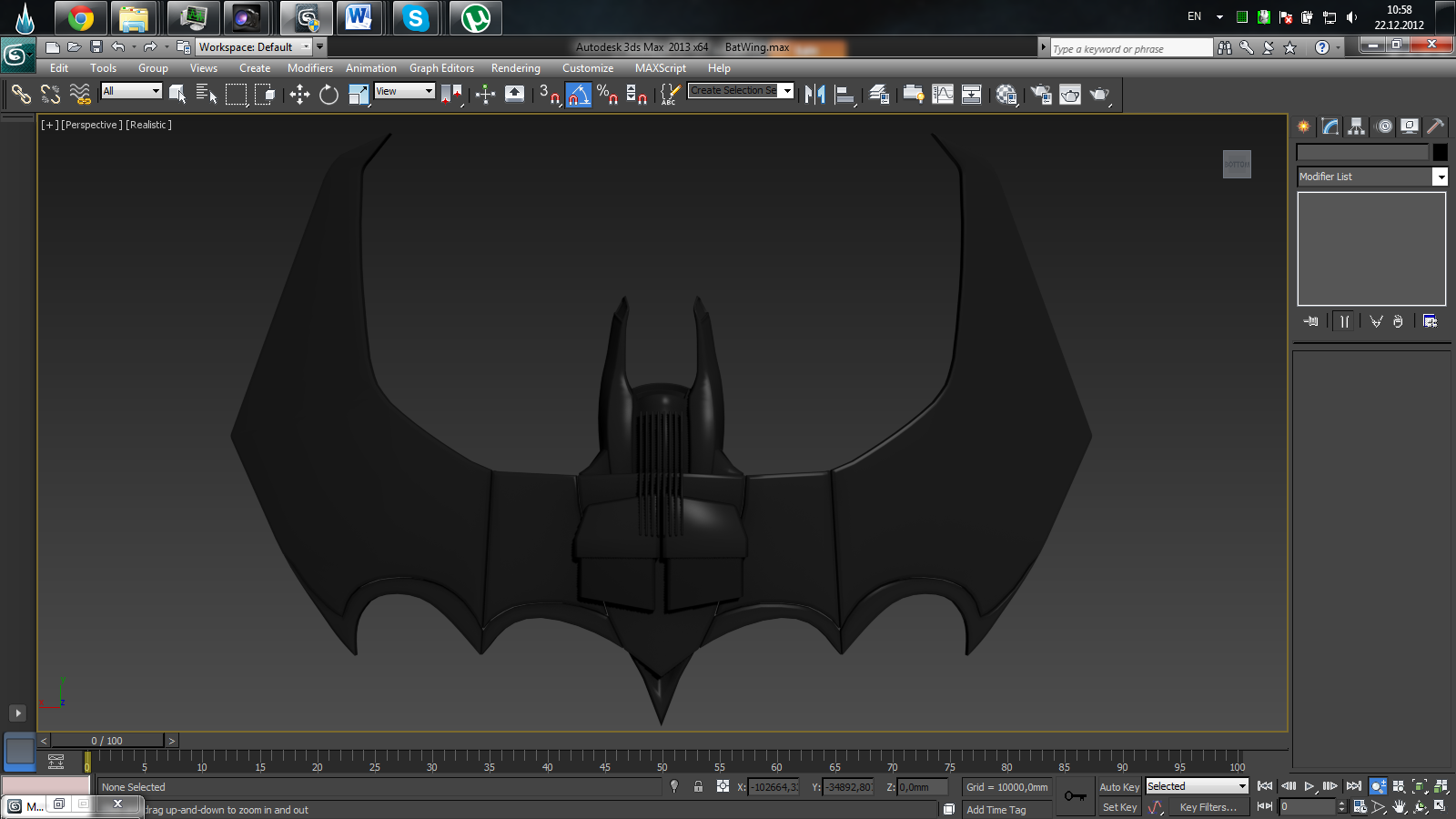The height and width of the screenshot is (819, 1456).
Task: Toggle 3D Snaps
Action: (549, 94)
